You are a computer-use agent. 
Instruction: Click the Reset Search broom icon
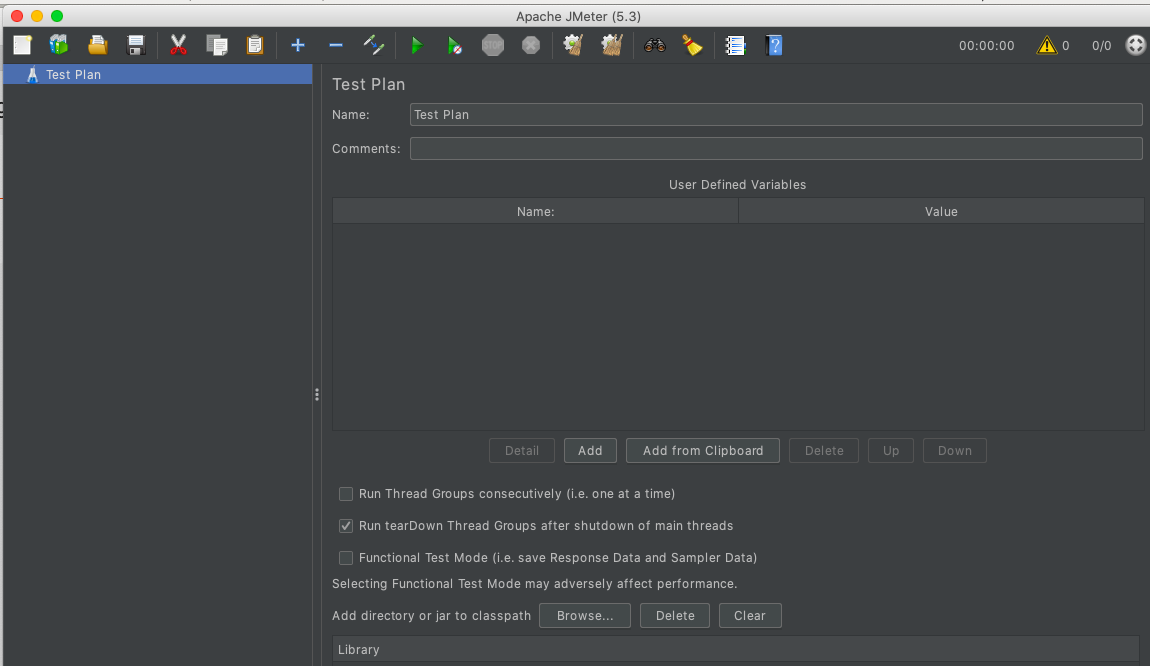point(692,45)
